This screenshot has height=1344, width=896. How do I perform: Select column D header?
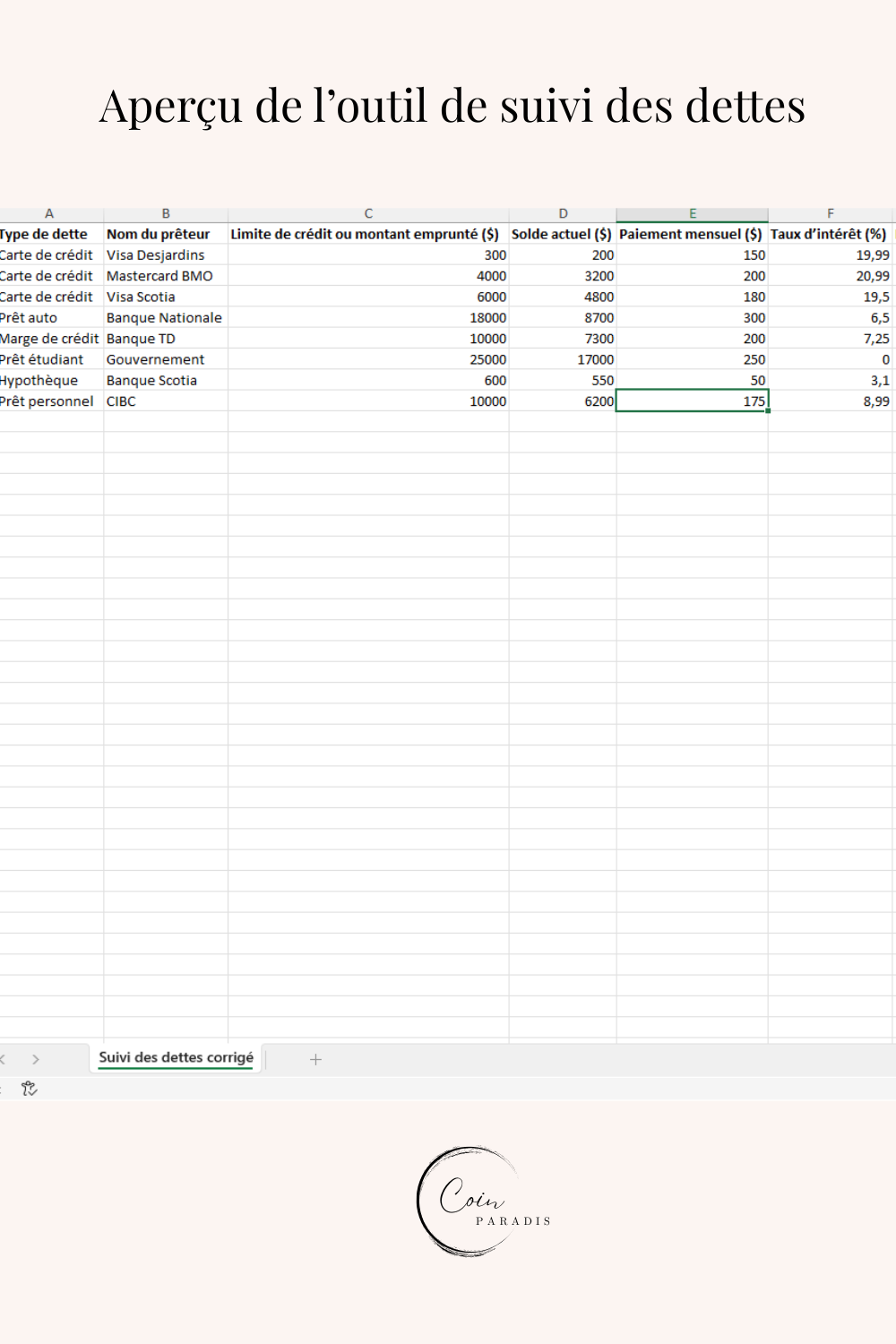(x=563, y=213)
